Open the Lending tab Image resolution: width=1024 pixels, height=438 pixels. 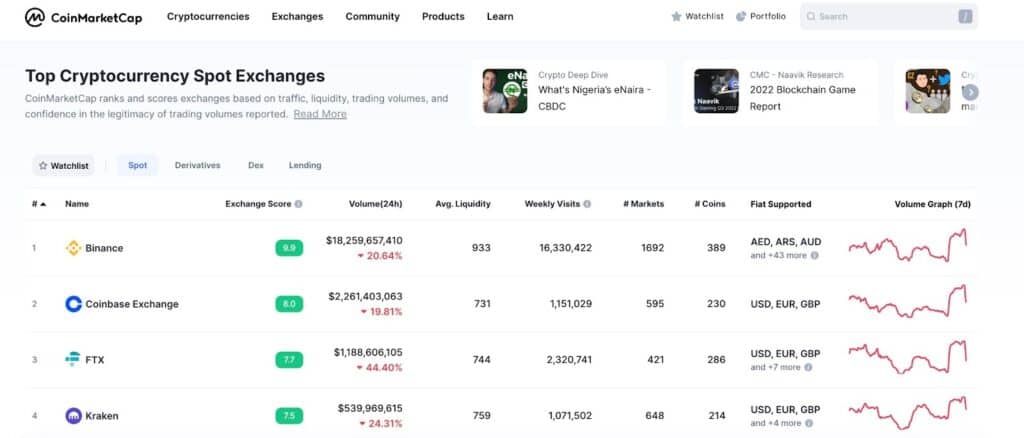305,166
